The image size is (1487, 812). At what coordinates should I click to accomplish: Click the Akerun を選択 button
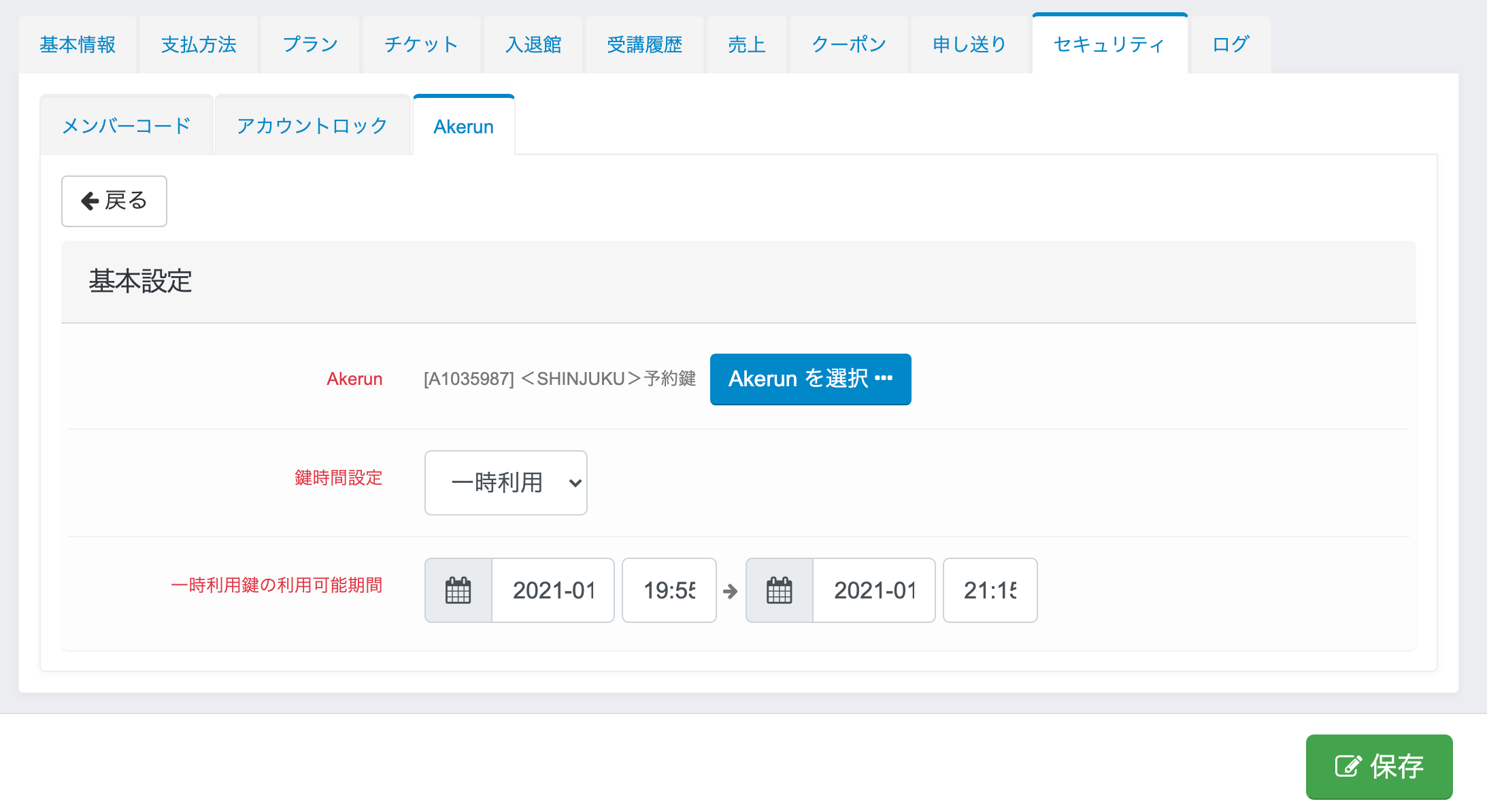[x=811, y=379]
